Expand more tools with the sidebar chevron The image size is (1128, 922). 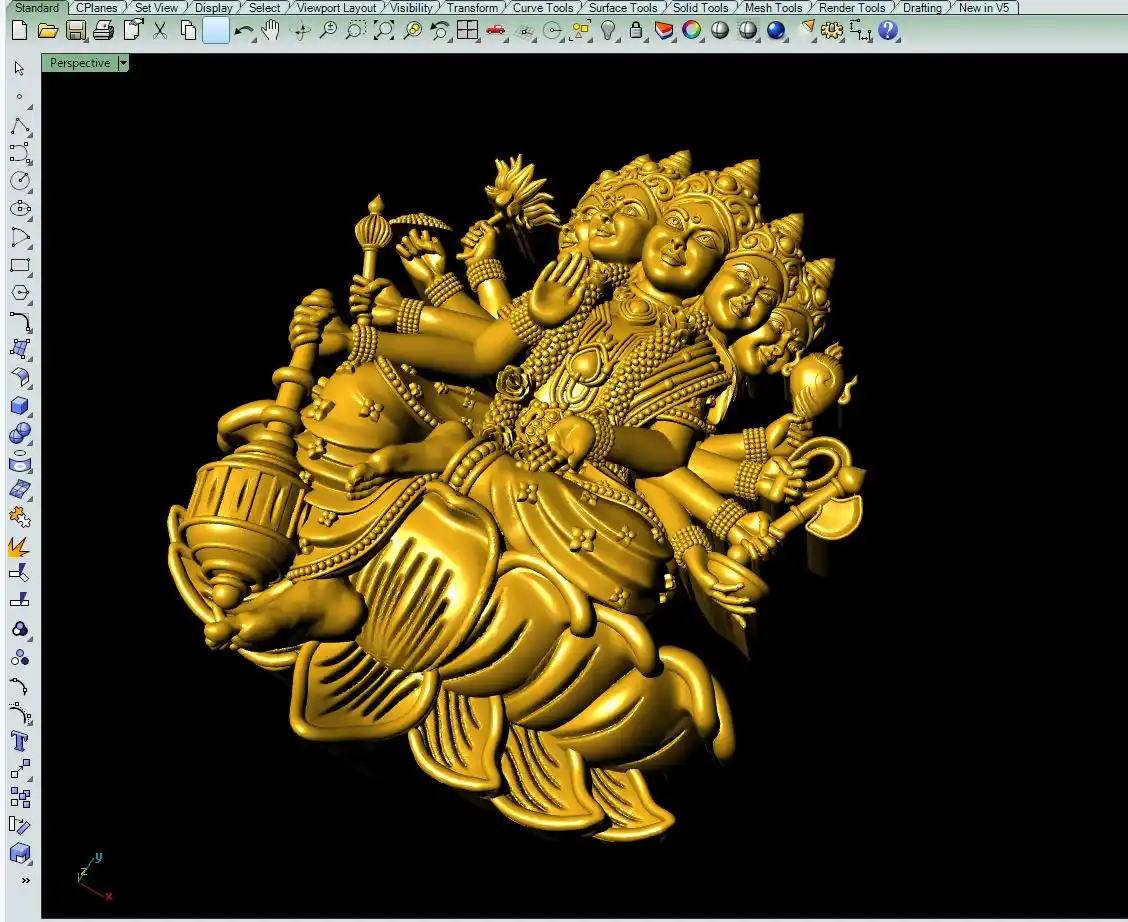26,880
